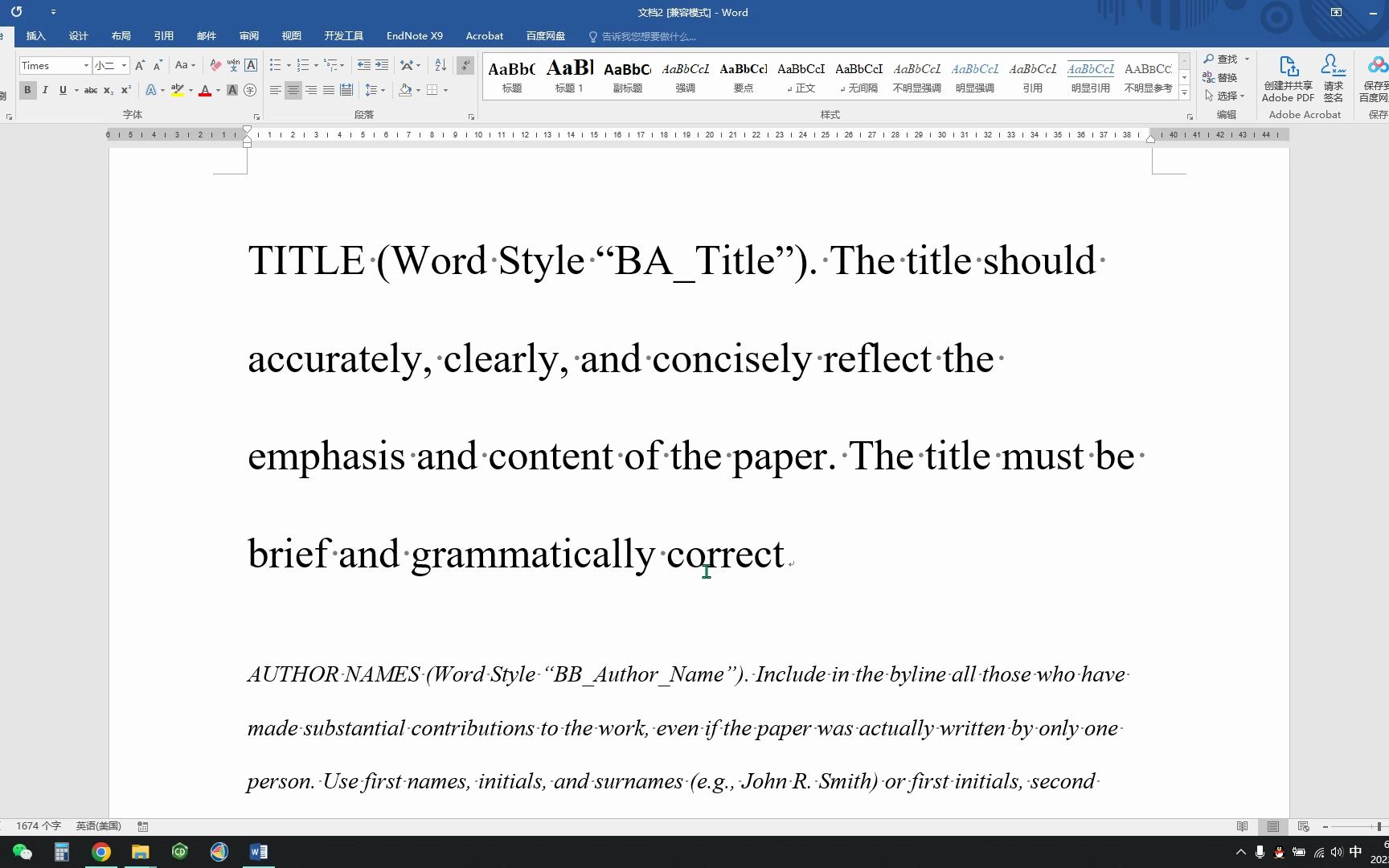Switch to Read Mode view

(x=1243, y=826)
